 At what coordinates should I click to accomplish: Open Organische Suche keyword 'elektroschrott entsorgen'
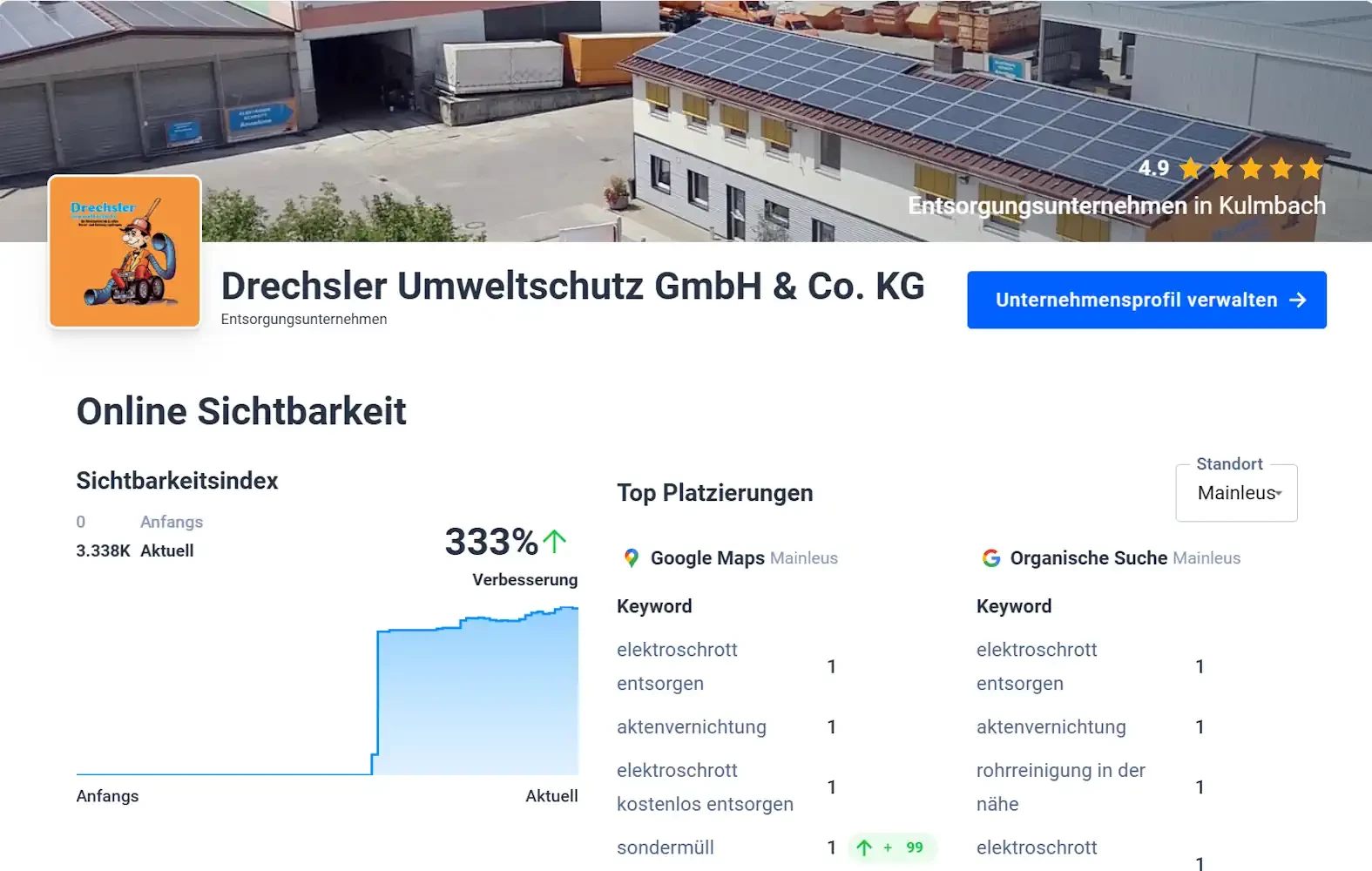click(1037, 666)
